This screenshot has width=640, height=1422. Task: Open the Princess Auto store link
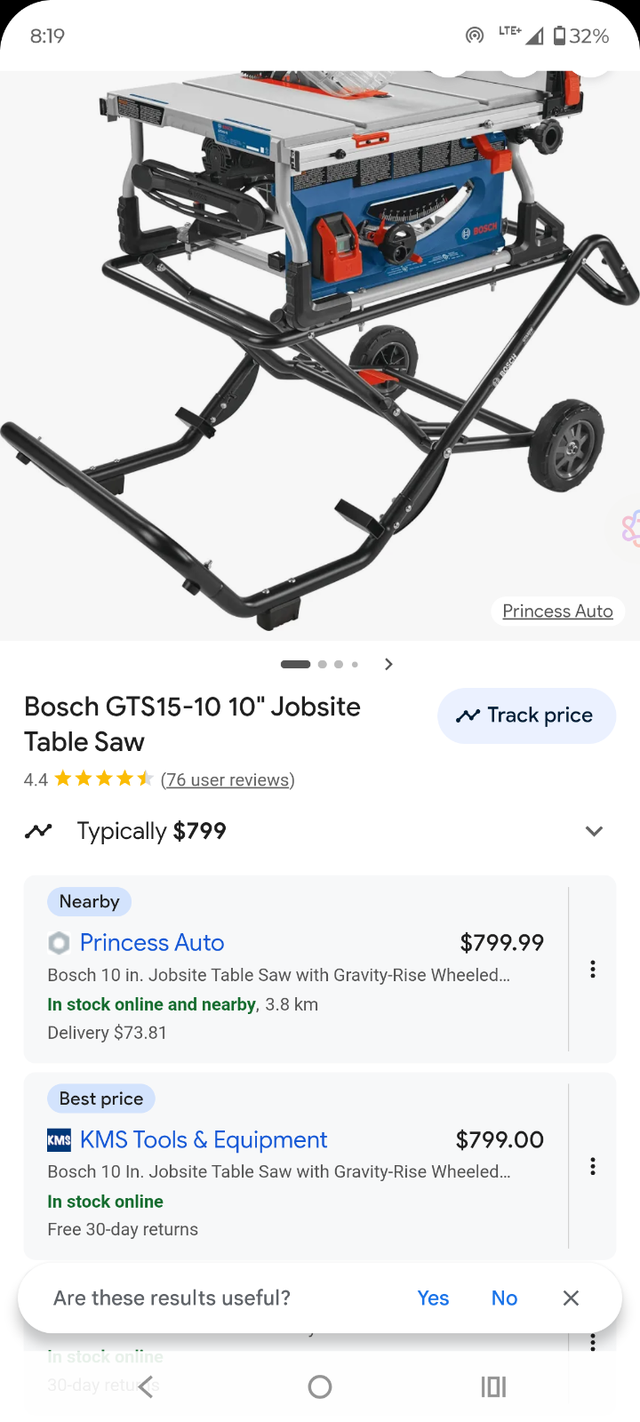152,942
